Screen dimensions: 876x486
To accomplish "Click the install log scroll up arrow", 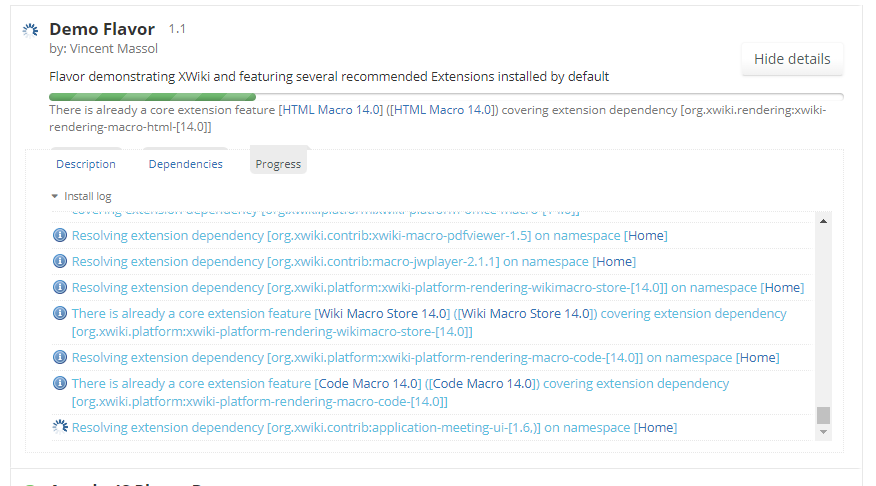I will 823,221.
